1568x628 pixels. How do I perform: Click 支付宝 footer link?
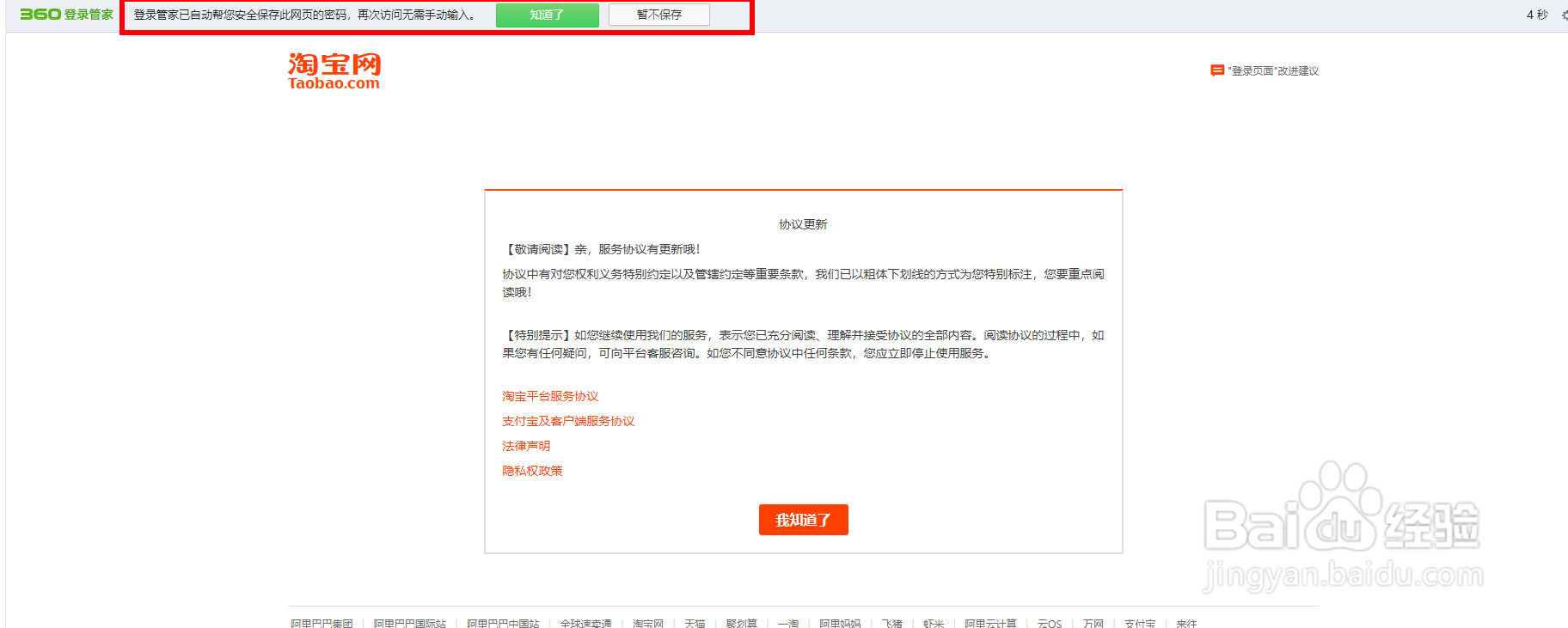tap(1140, 623)
